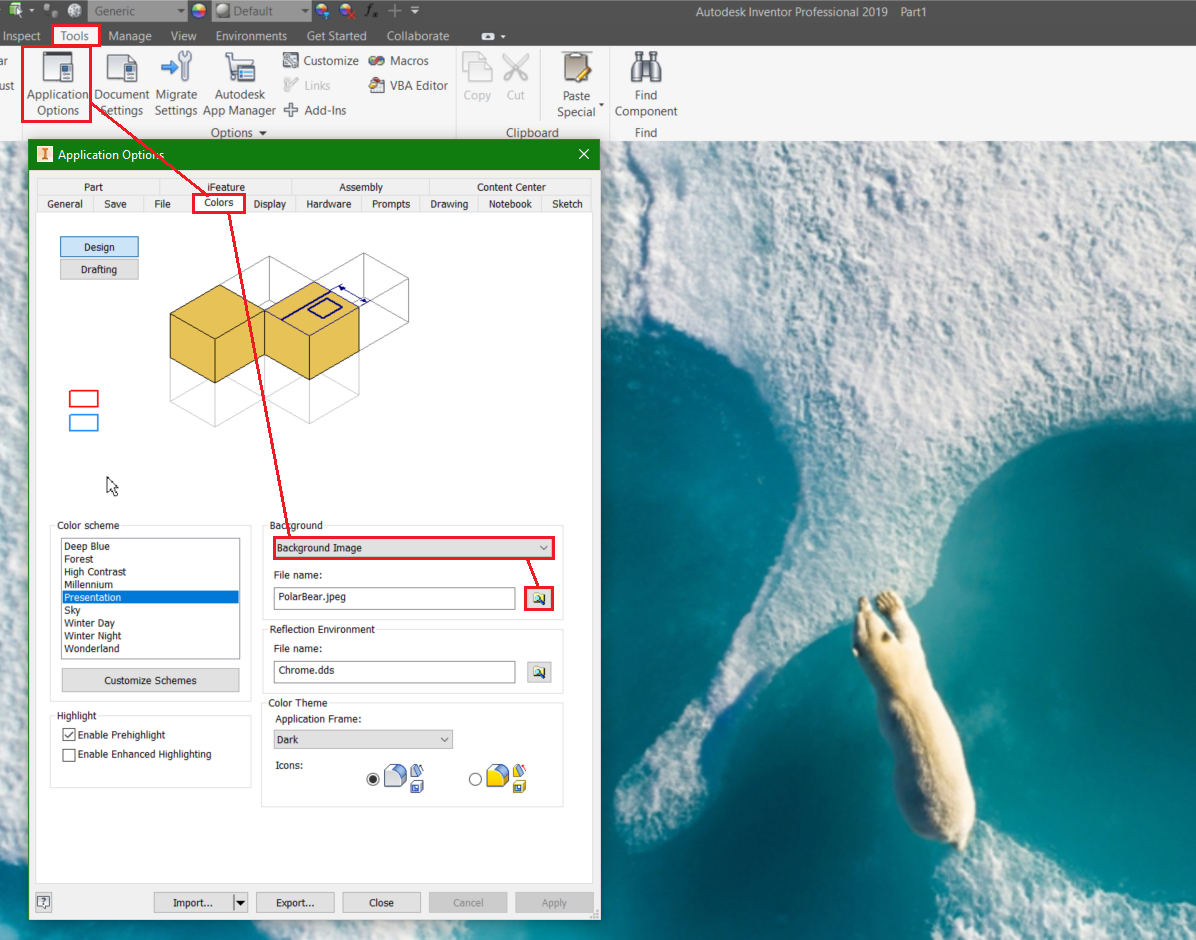The height and width of the screenshot is (940, 1196).
Task: Click the red highlight color swatch
Action: click(x=84, y=398)
